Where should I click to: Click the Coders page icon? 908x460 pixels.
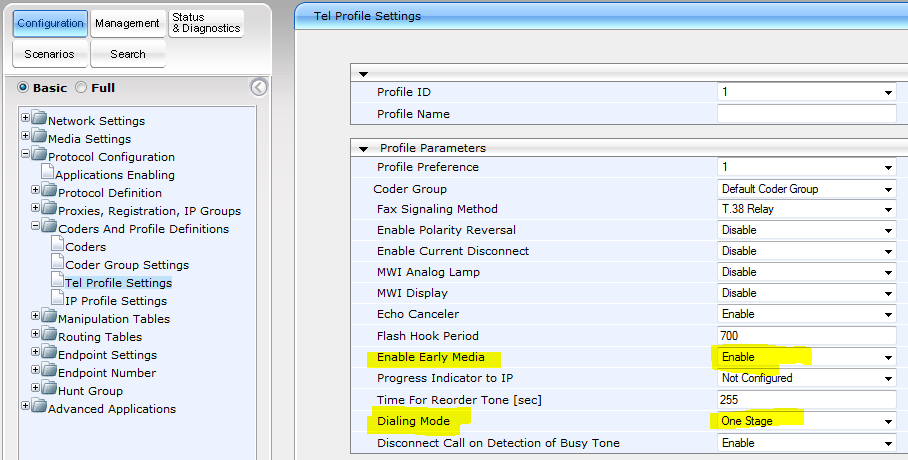point(57,243)
